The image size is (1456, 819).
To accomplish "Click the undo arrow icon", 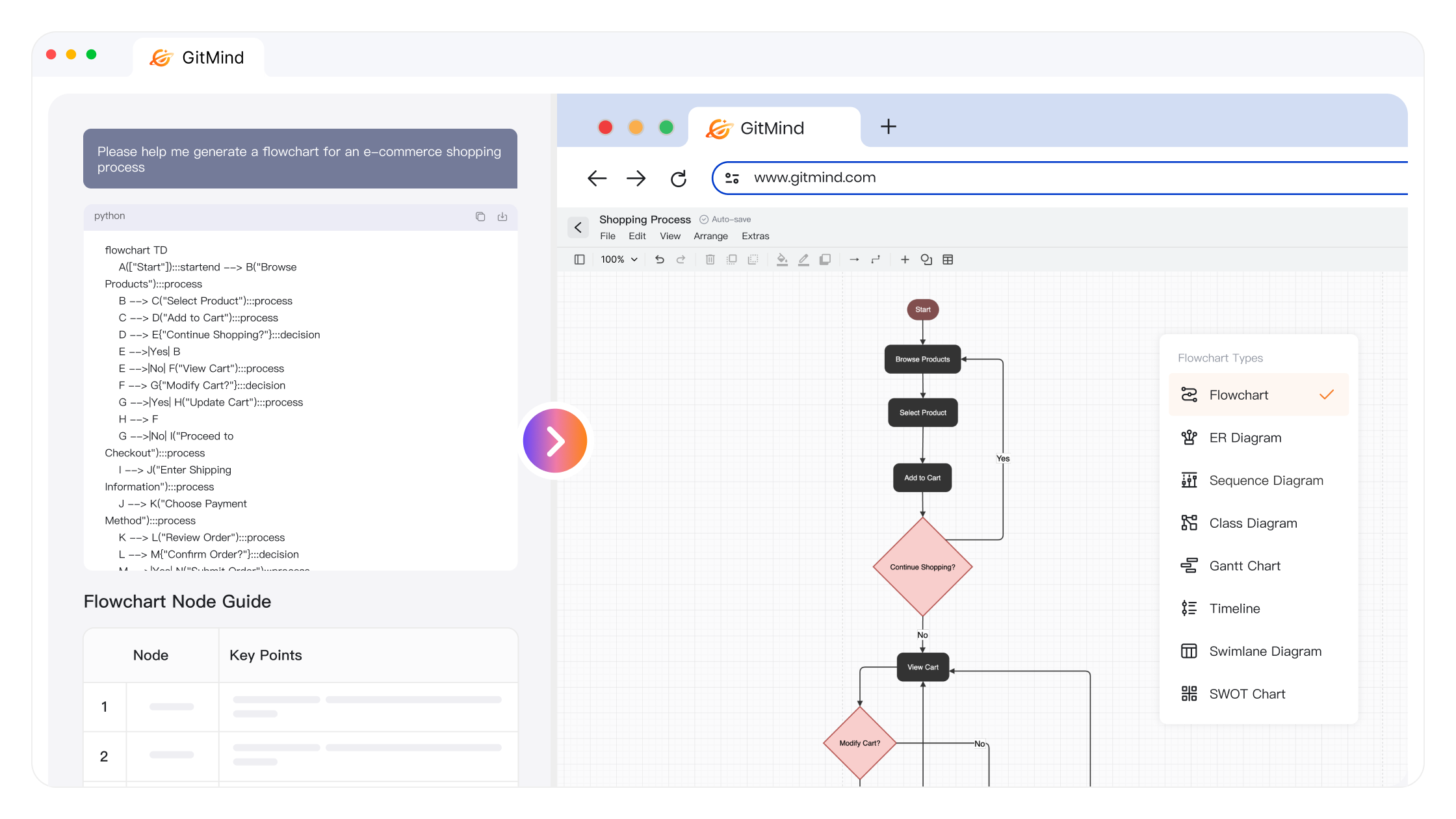I will pos(660,259).
